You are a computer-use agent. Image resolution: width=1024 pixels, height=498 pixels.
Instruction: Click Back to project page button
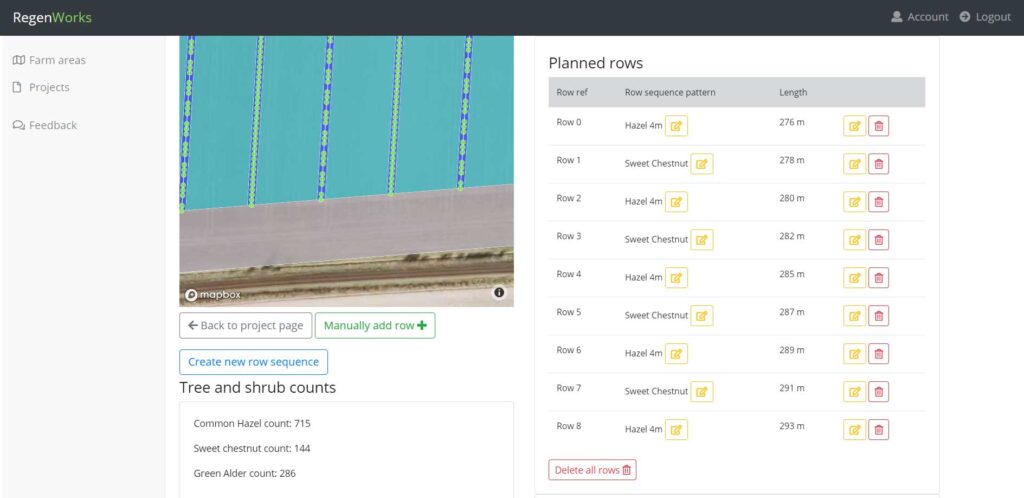(x=246, y=326)
